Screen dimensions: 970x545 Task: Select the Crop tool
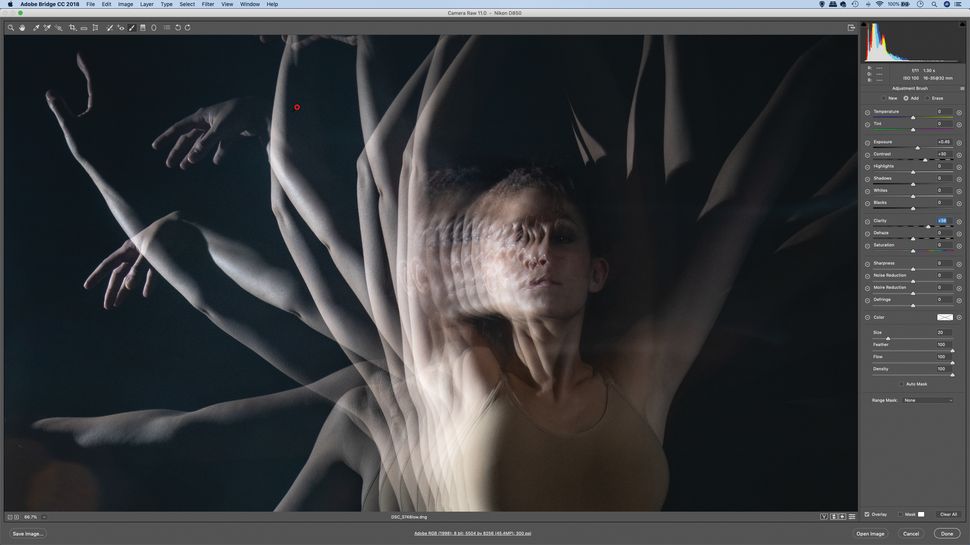tap(72, 28)
